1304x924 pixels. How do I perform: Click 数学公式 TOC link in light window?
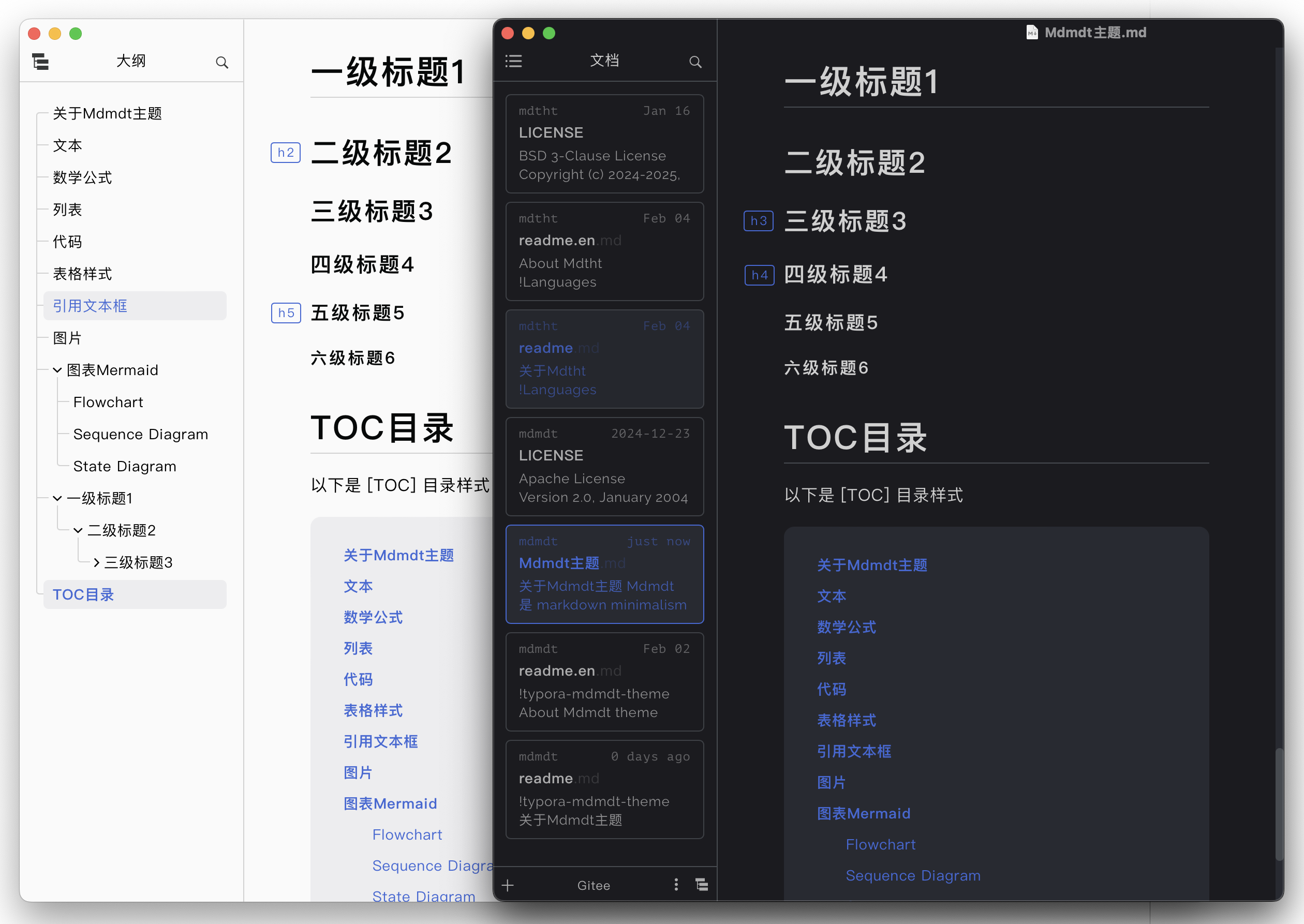(373, 617)
